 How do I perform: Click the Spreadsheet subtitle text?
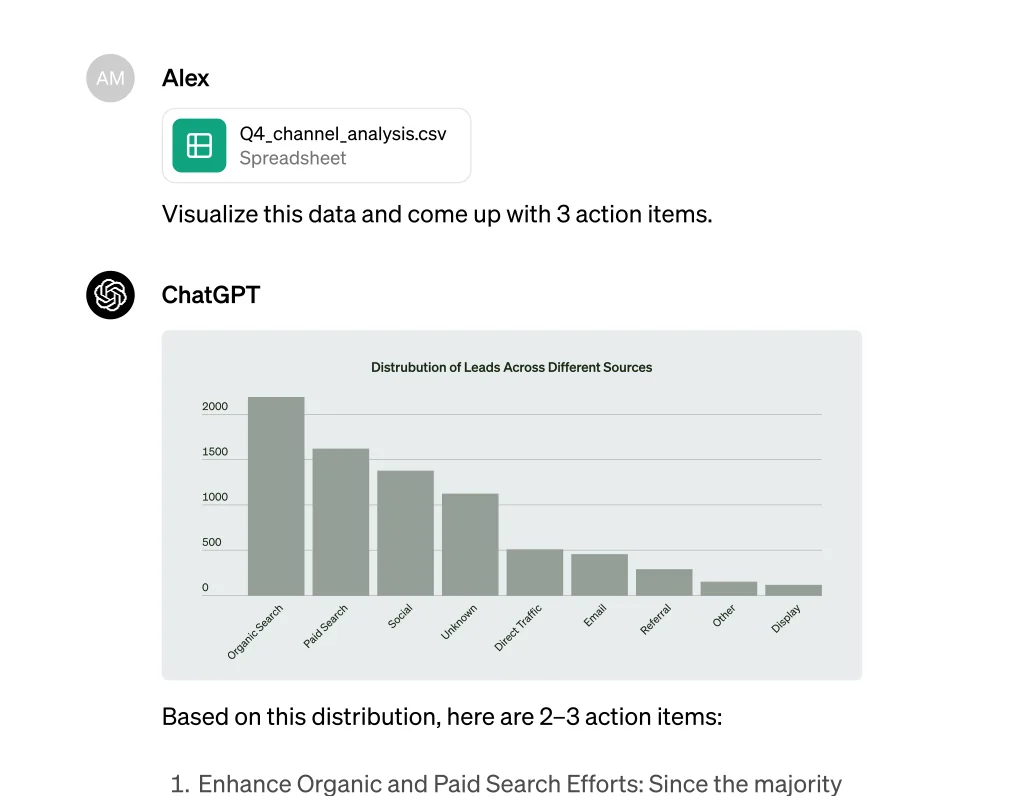point(293,158)
